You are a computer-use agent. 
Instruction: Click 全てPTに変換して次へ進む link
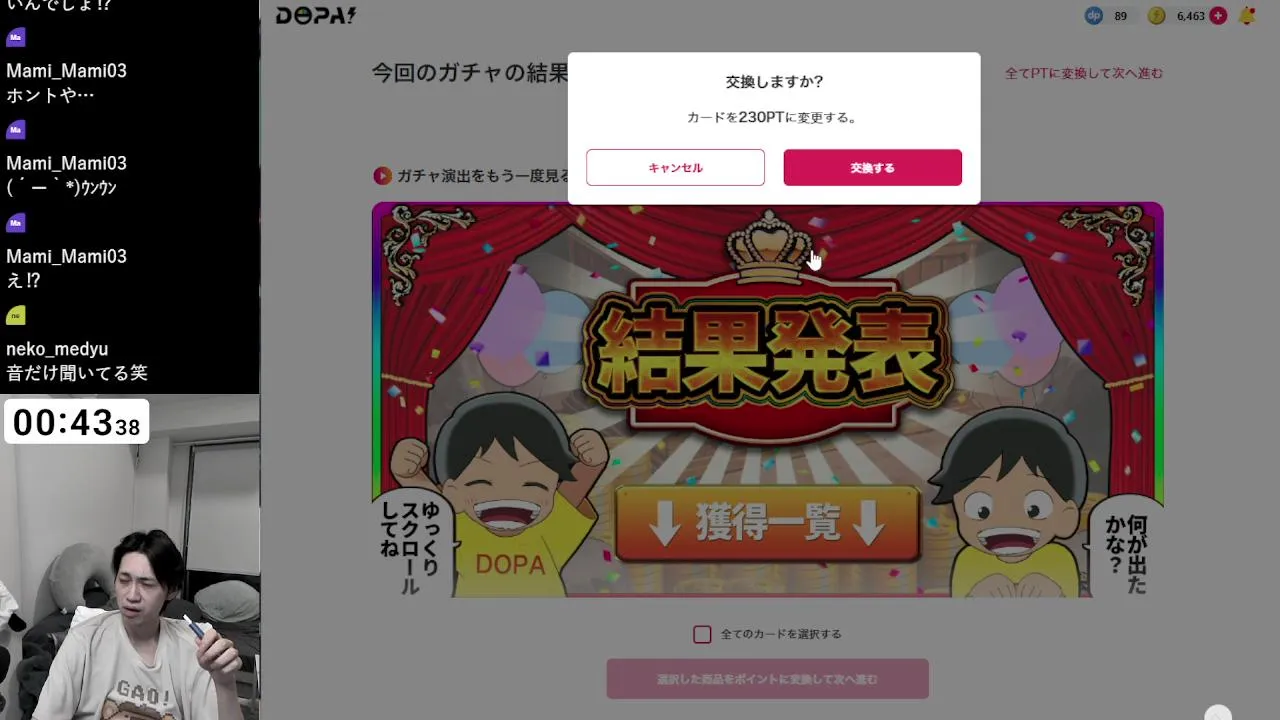(1084, 73)
